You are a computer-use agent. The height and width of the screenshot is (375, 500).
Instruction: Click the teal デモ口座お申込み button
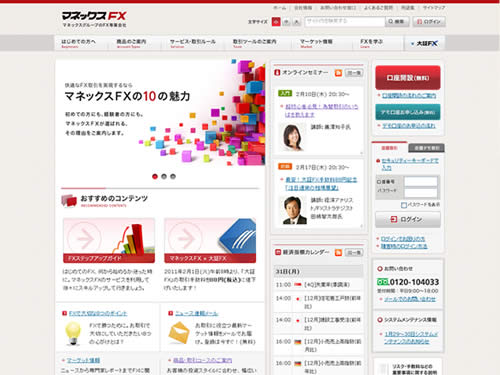point(408,112)
